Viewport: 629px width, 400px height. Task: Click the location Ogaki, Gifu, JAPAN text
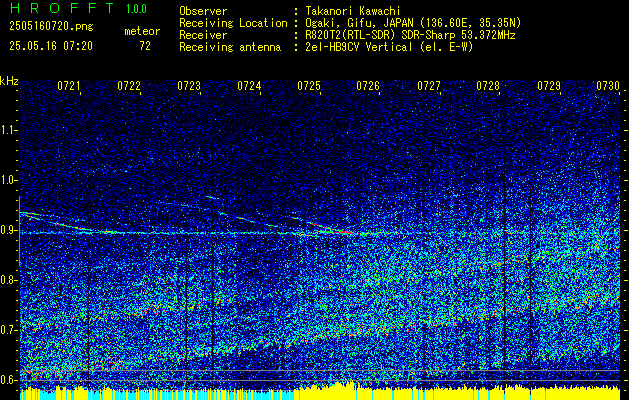pyautogui.click(x=413, y=23)
